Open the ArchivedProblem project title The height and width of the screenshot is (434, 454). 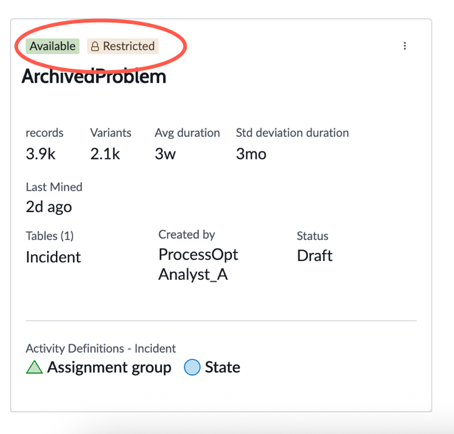point(94,76)
